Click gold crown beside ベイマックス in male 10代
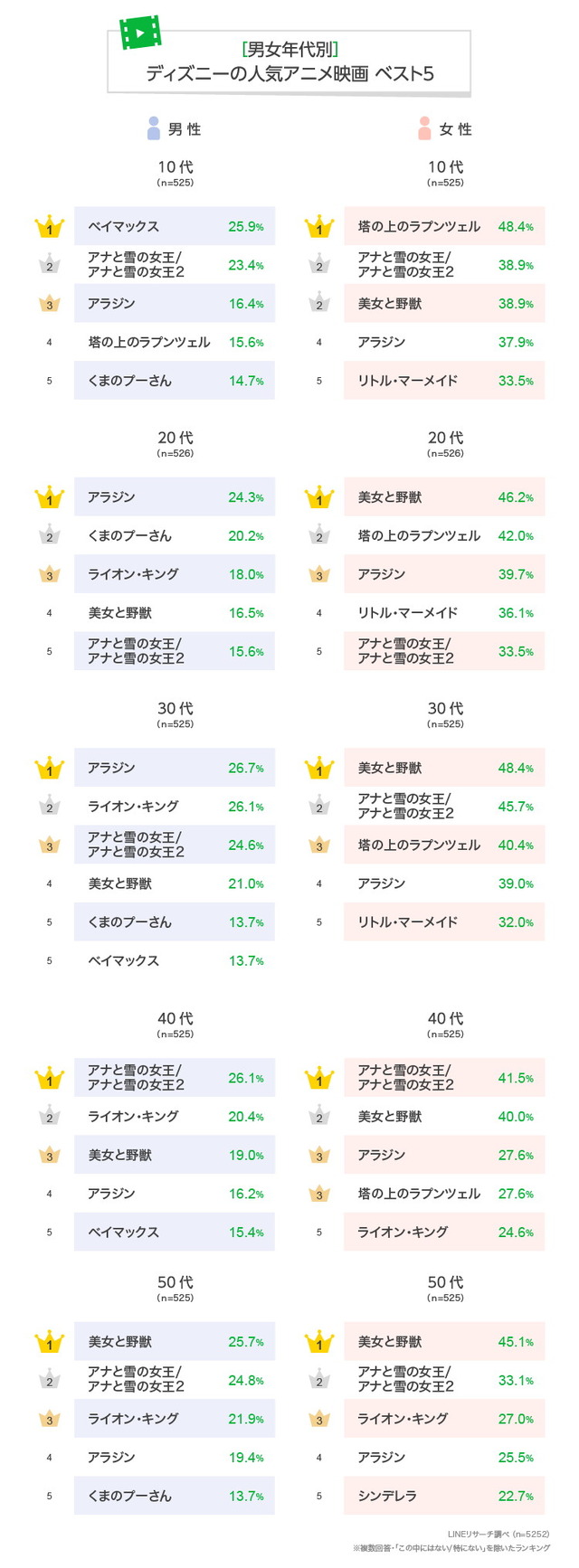This screenshot has height=1568, width=579. click(x=50, y=227)
